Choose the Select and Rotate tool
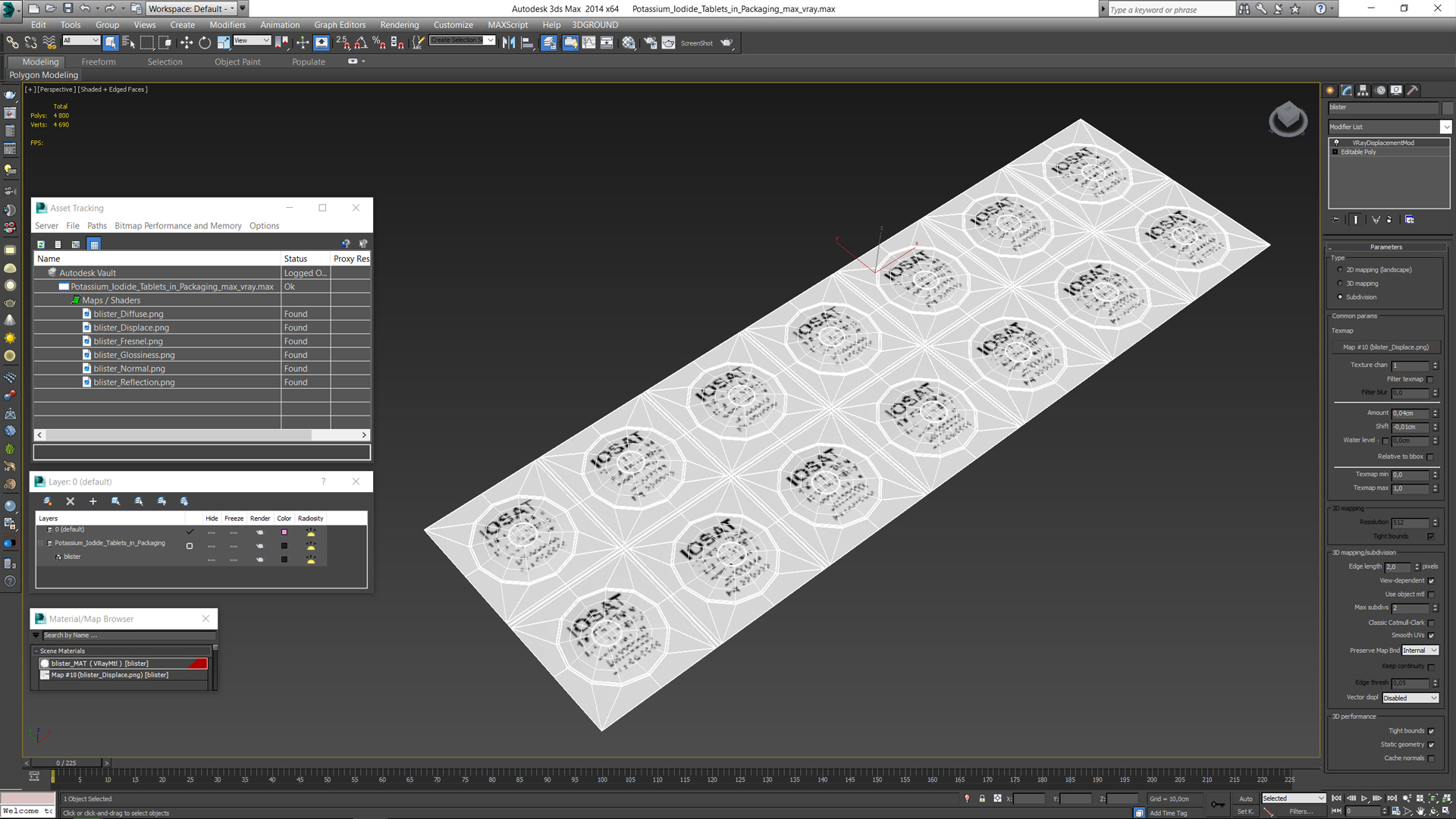 click(205, 42)
